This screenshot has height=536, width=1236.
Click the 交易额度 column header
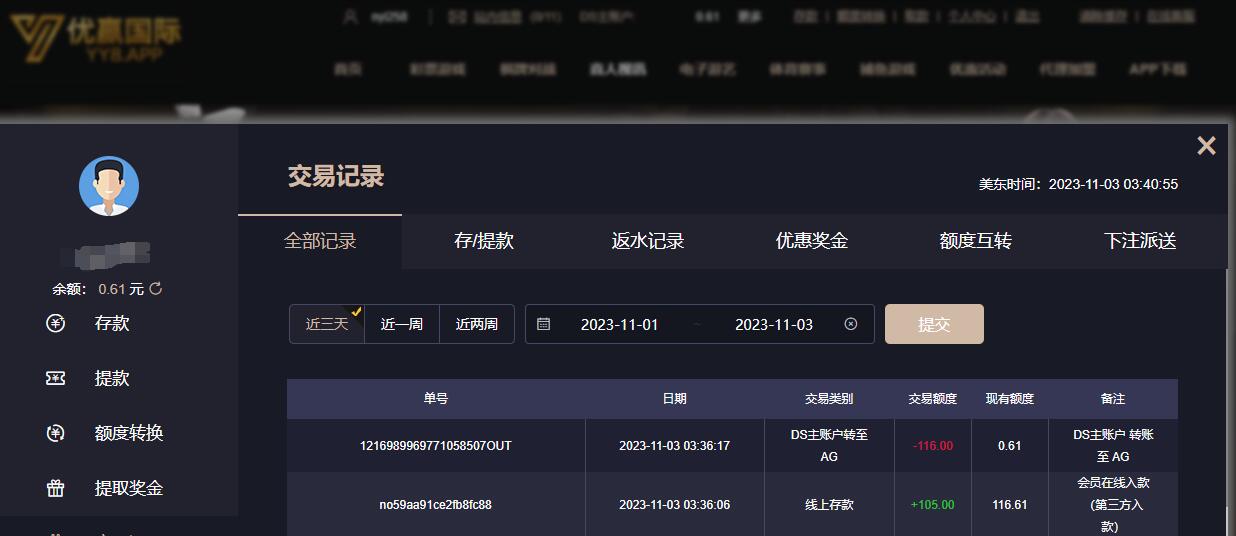pos(933,398)
